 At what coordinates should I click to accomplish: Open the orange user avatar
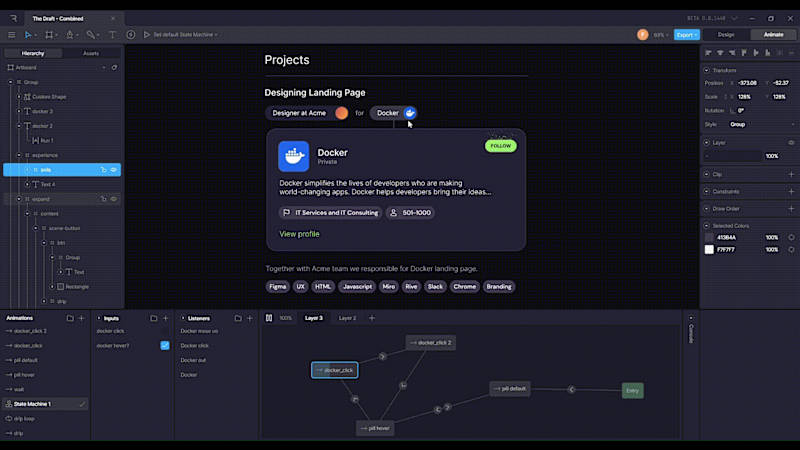click(642, 35)
